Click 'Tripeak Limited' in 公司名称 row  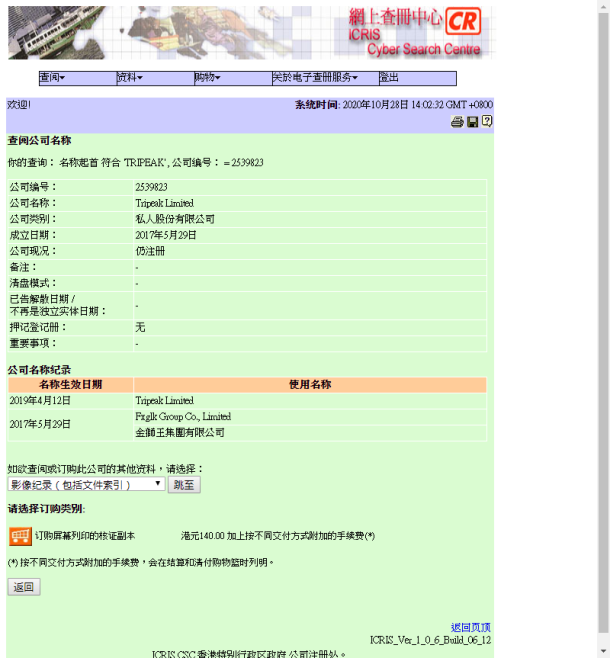(x=164, y=204)
